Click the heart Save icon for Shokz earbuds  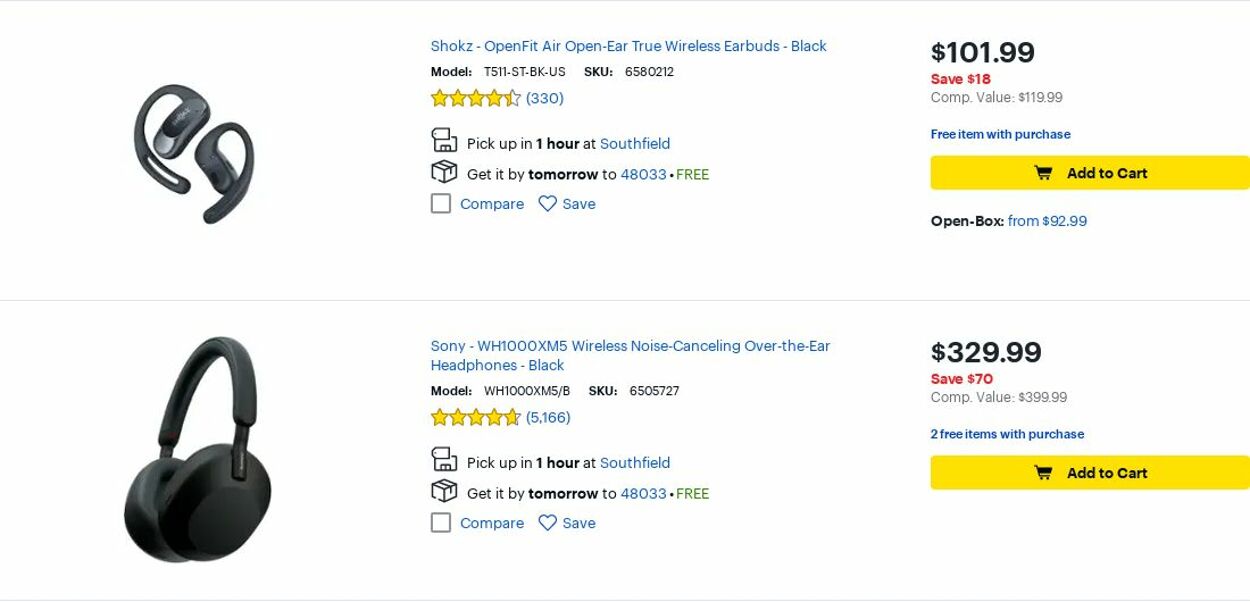547,204
